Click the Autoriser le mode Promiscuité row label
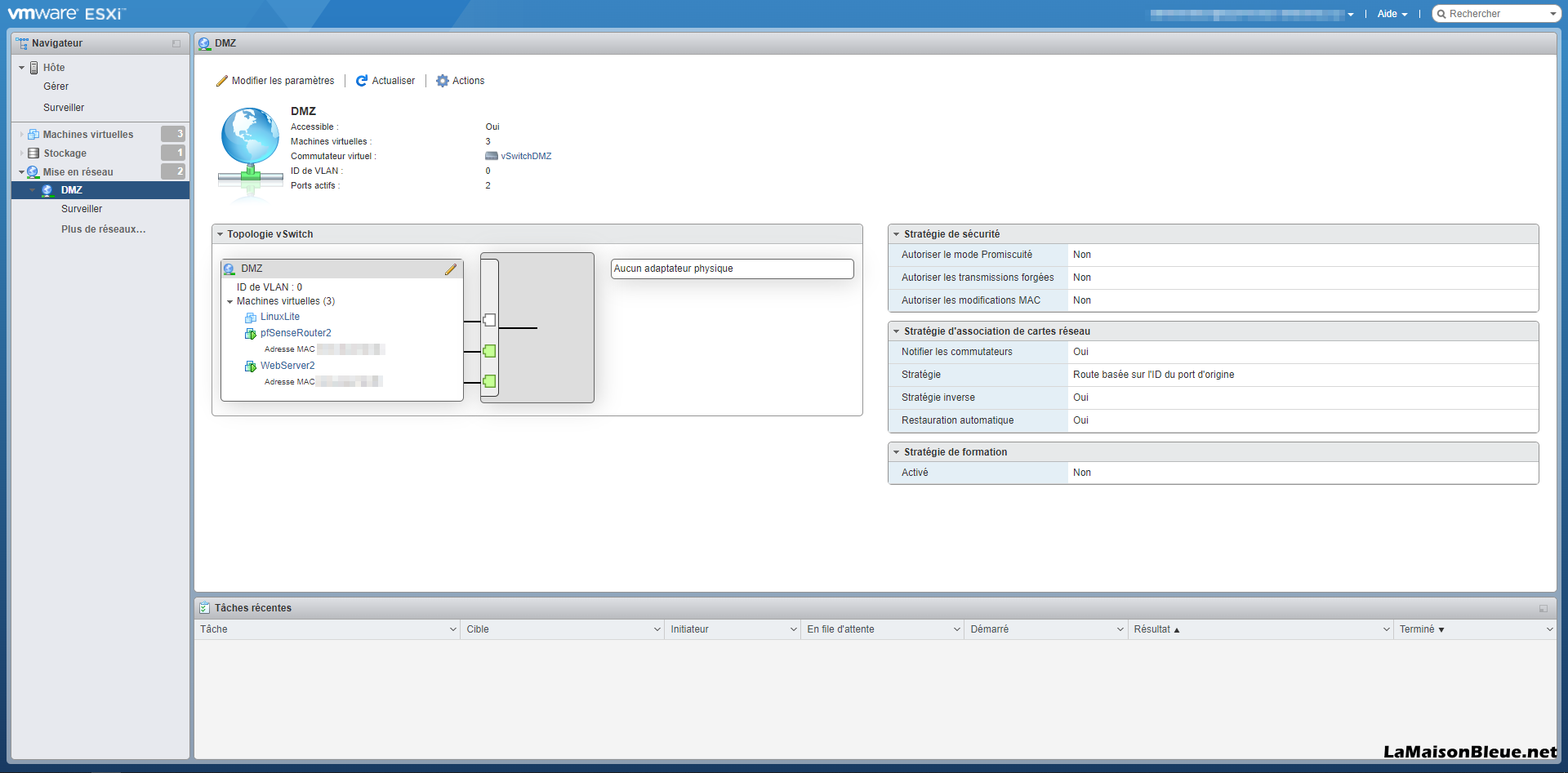The width and height of the screenshot is (1568, 773). coord(967,255)
